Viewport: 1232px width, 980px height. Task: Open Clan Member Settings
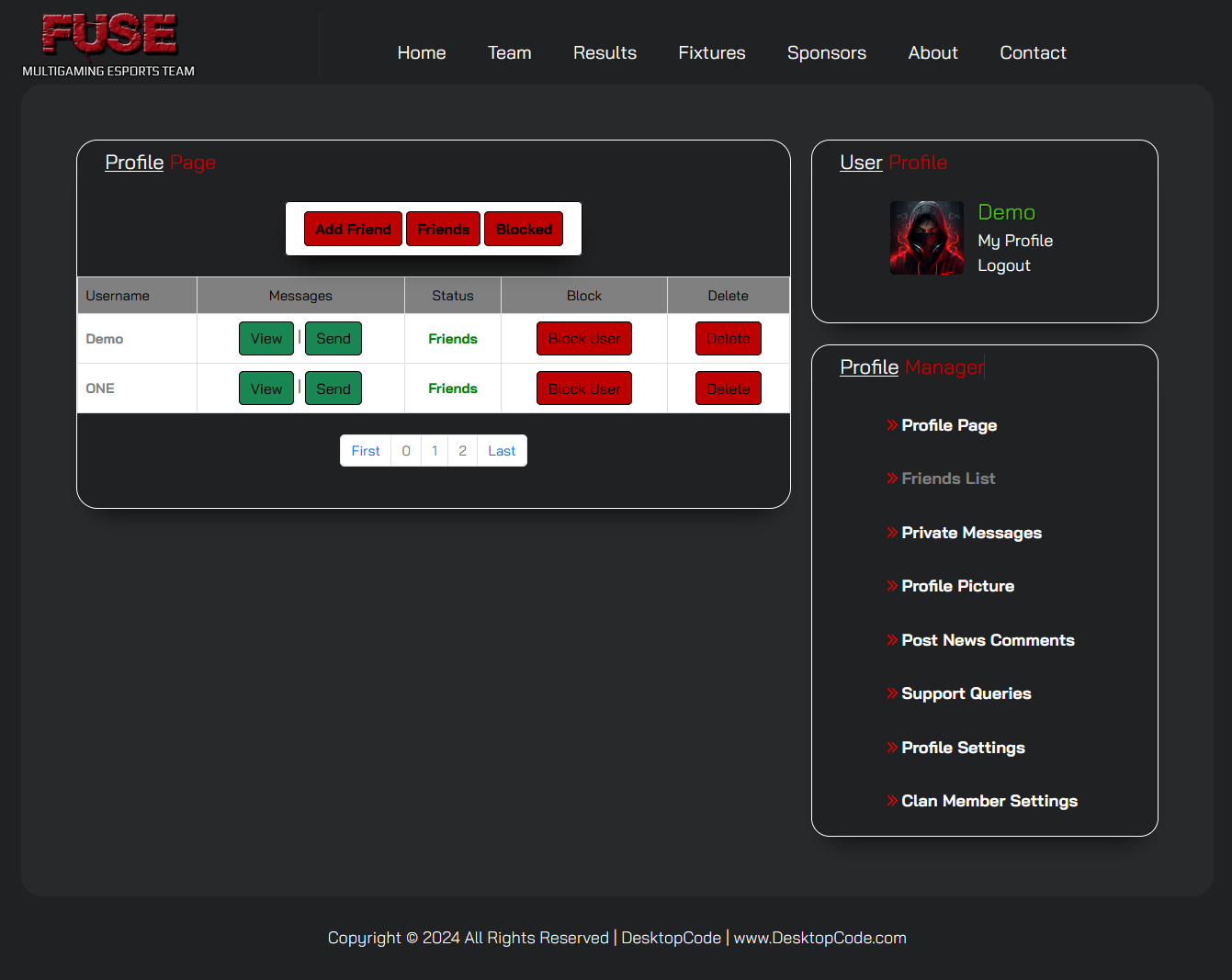pos(989,801)
